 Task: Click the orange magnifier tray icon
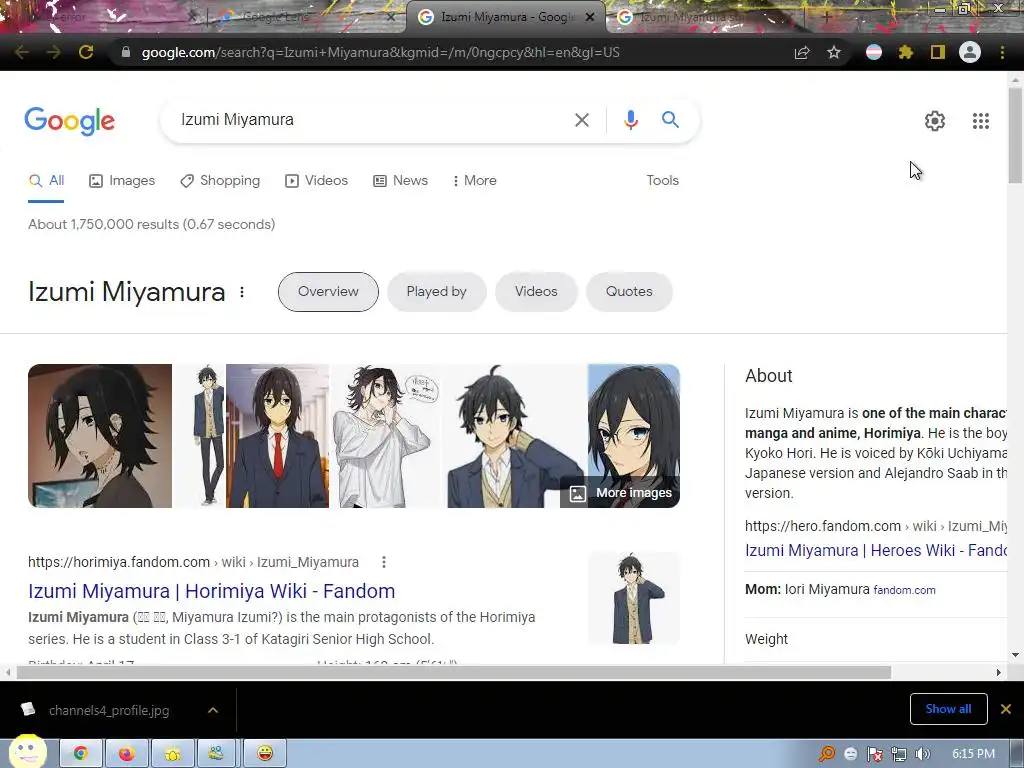[x=827, y=754]
